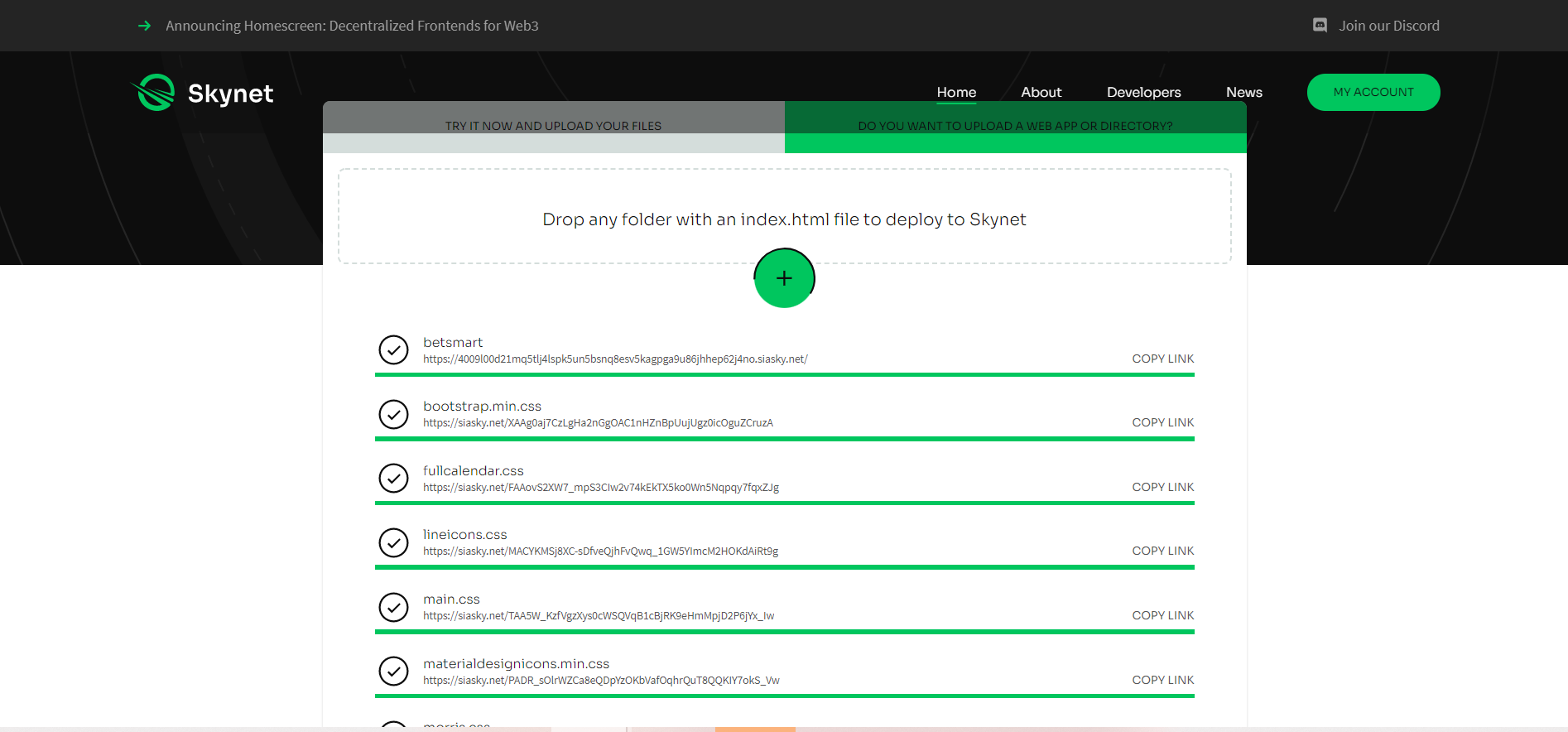This screenshot has height=732, width=1568.
Task: Copy link for bootstrap.min.css
Action: (x=1162, y=422)
